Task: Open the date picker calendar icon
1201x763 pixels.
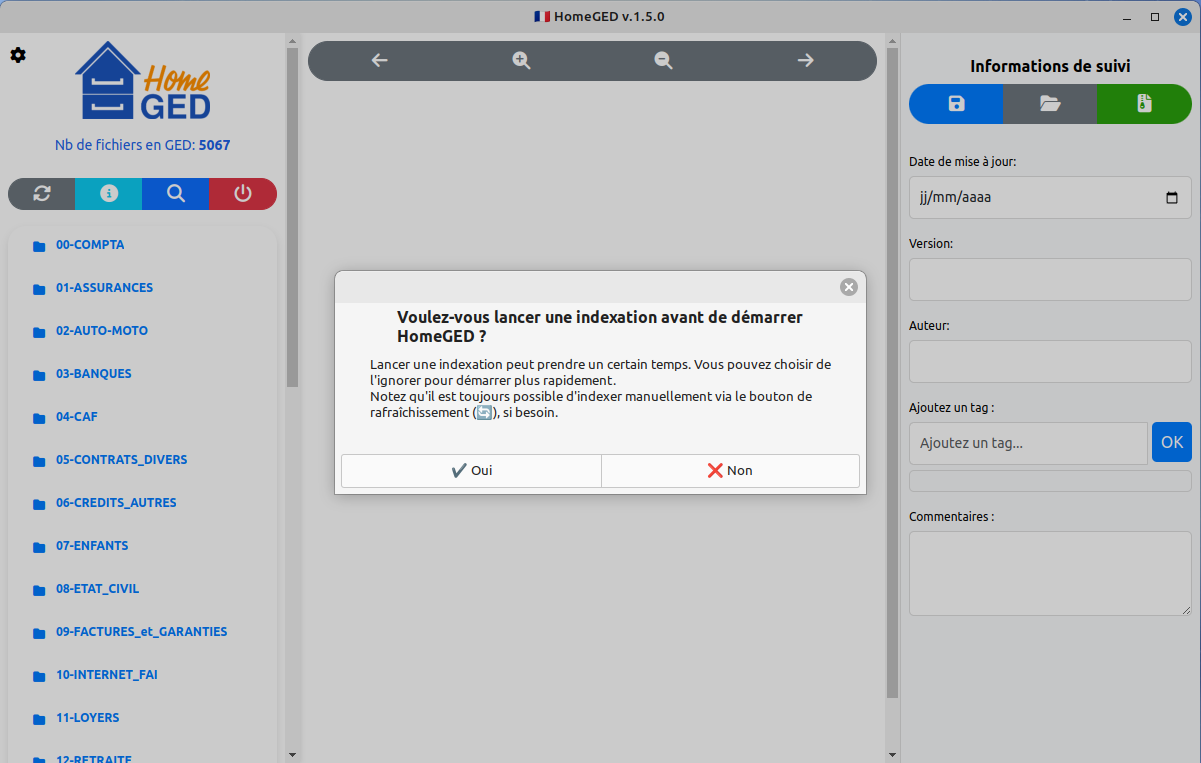Action: (1172, 198)
